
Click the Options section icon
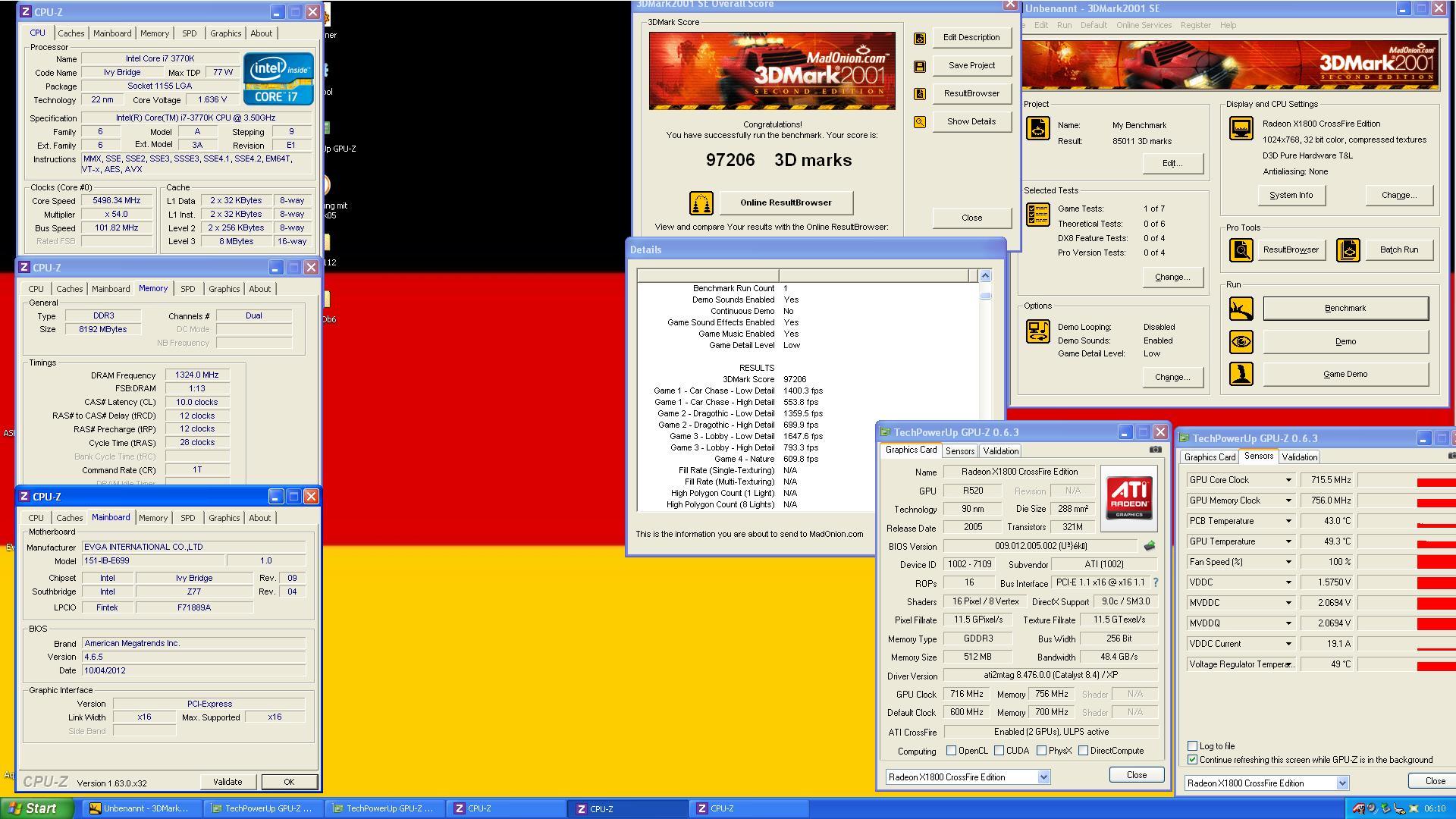pos(1038,331)
